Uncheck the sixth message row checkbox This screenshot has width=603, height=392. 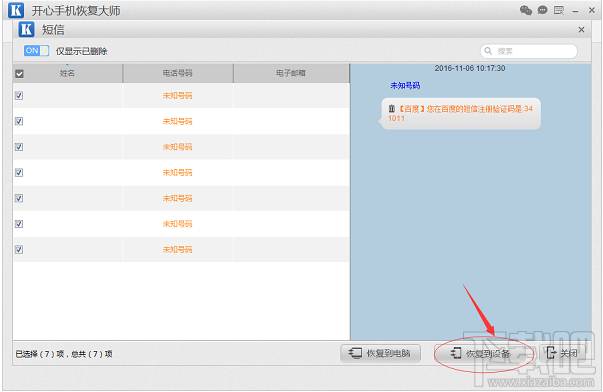coord(19,224)
